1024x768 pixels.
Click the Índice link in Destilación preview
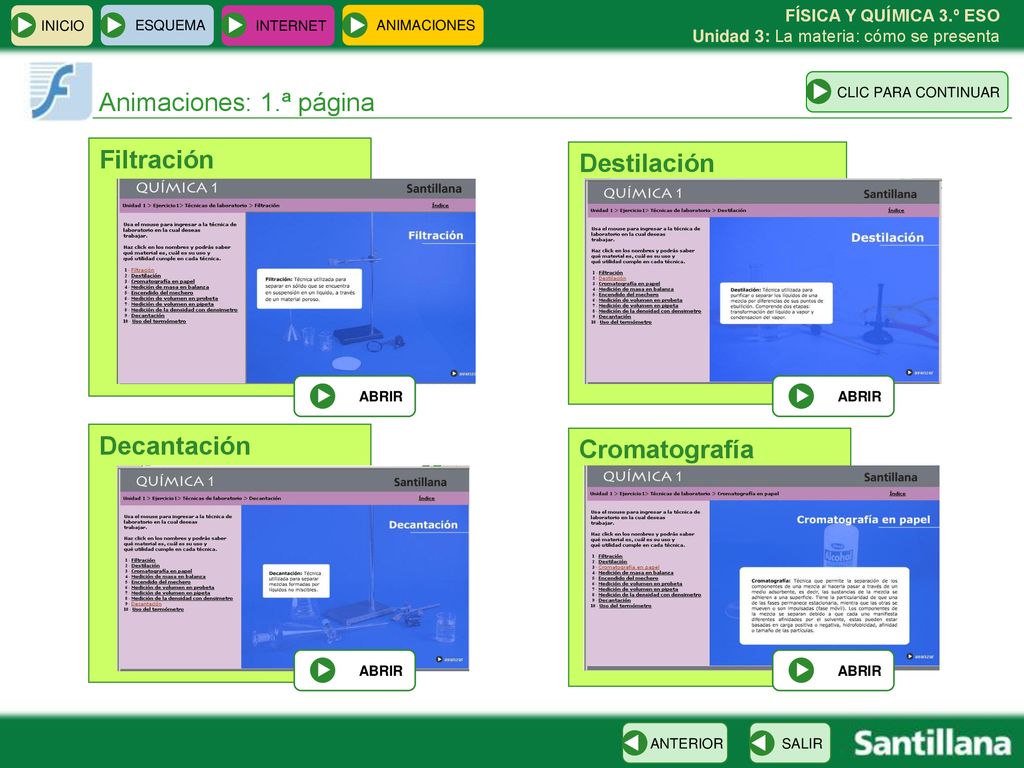[x=896, y=210]
